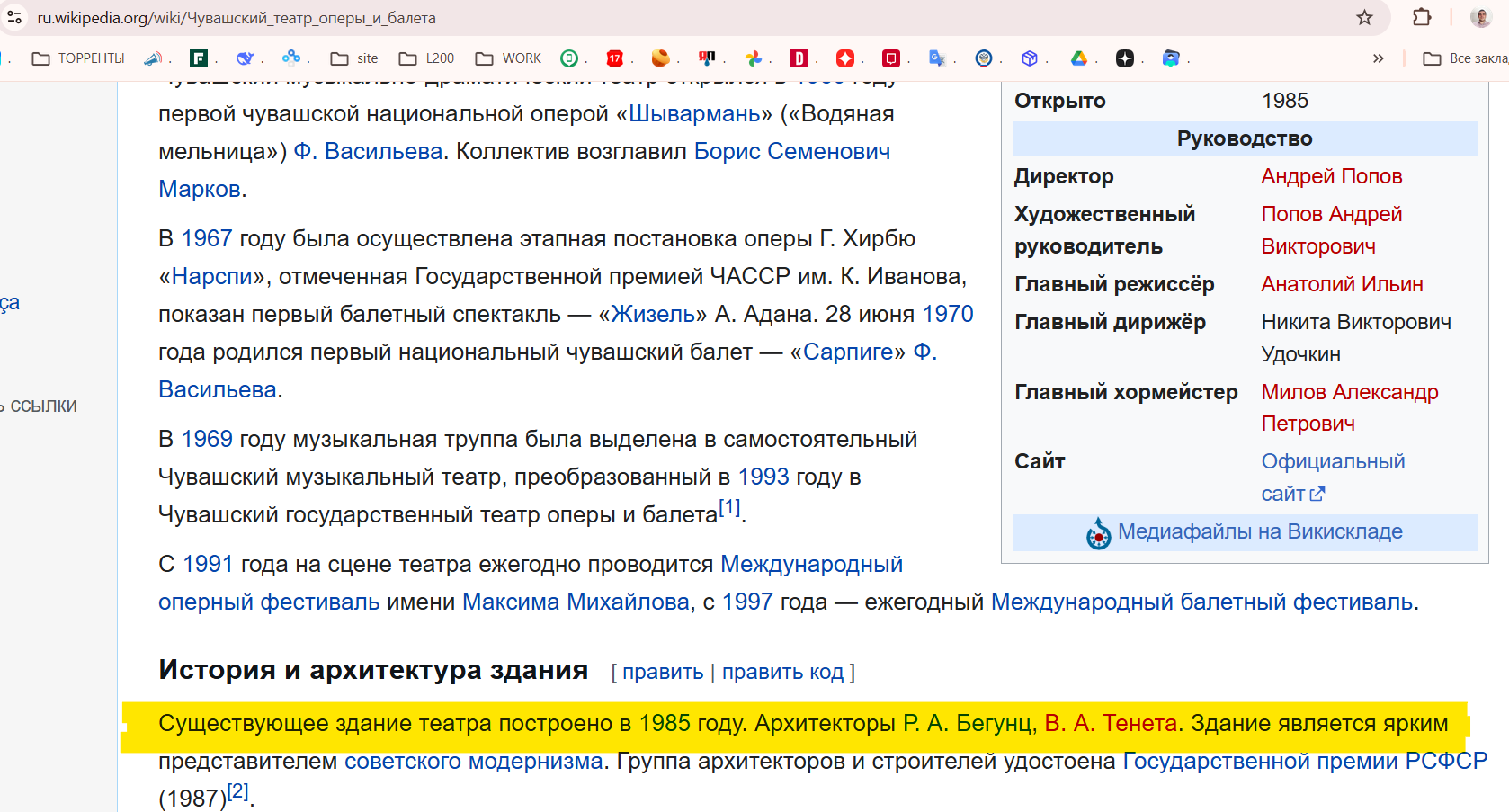Open the orange ball bookmark icon
Image resolution: width=1509 pixels, height=812 pixels.
coord(661,58)
